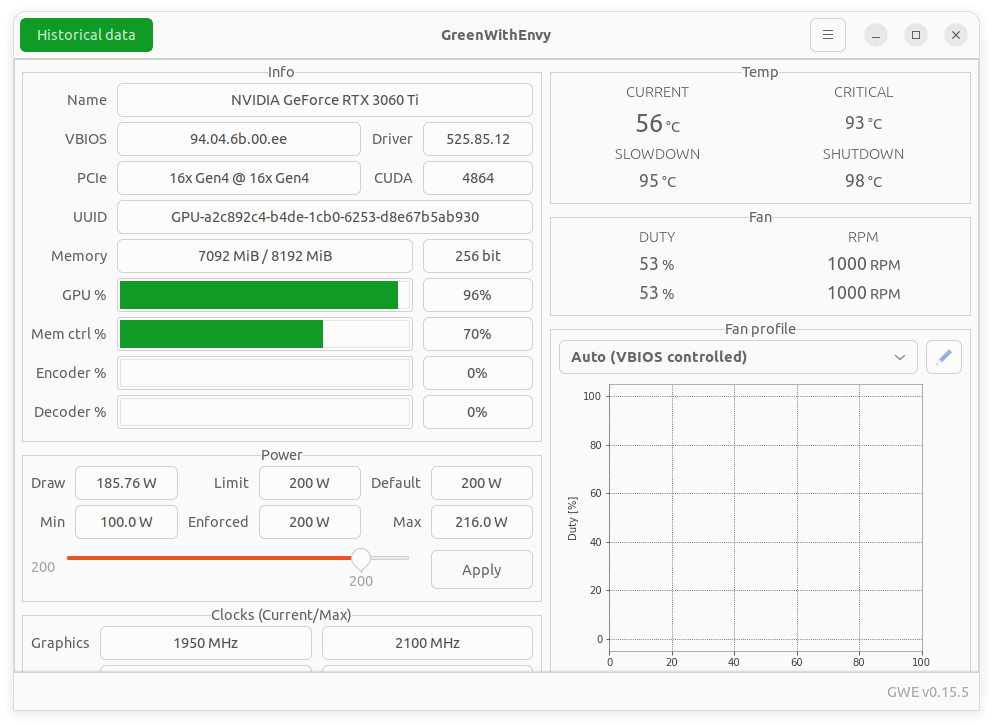Image resolution: width=993 pixels, height=726 pixels.
Task: Click the UUID label
Action: [x=90, y=217]
